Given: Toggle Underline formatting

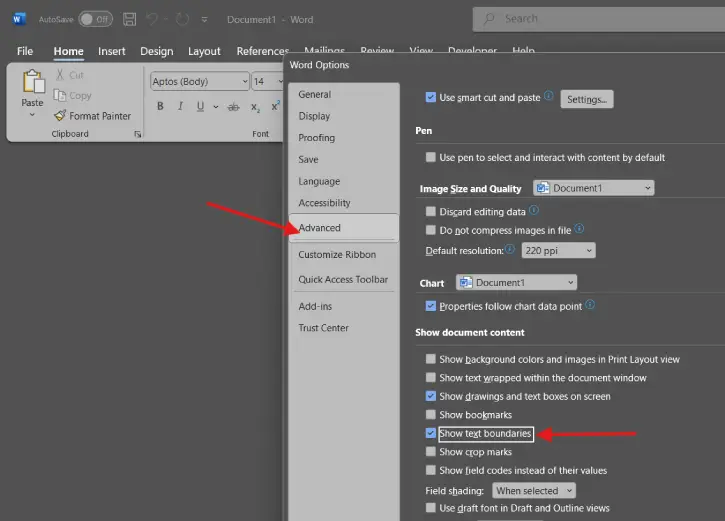Looking at the screenshot, I should pos(200,106).
